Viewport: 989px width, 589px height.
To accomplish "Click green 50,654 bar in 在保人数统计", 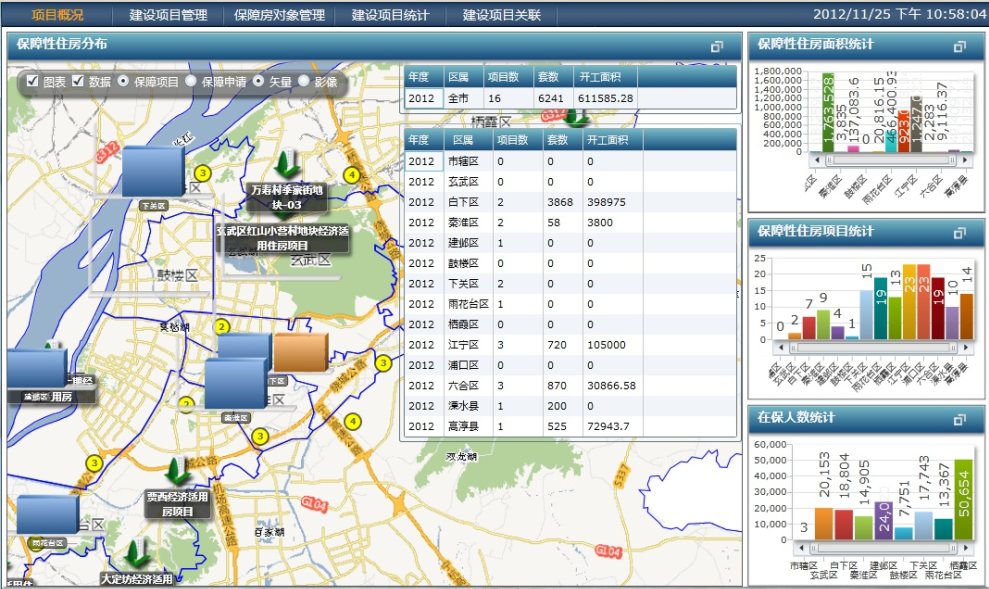I will pos(963,499).
